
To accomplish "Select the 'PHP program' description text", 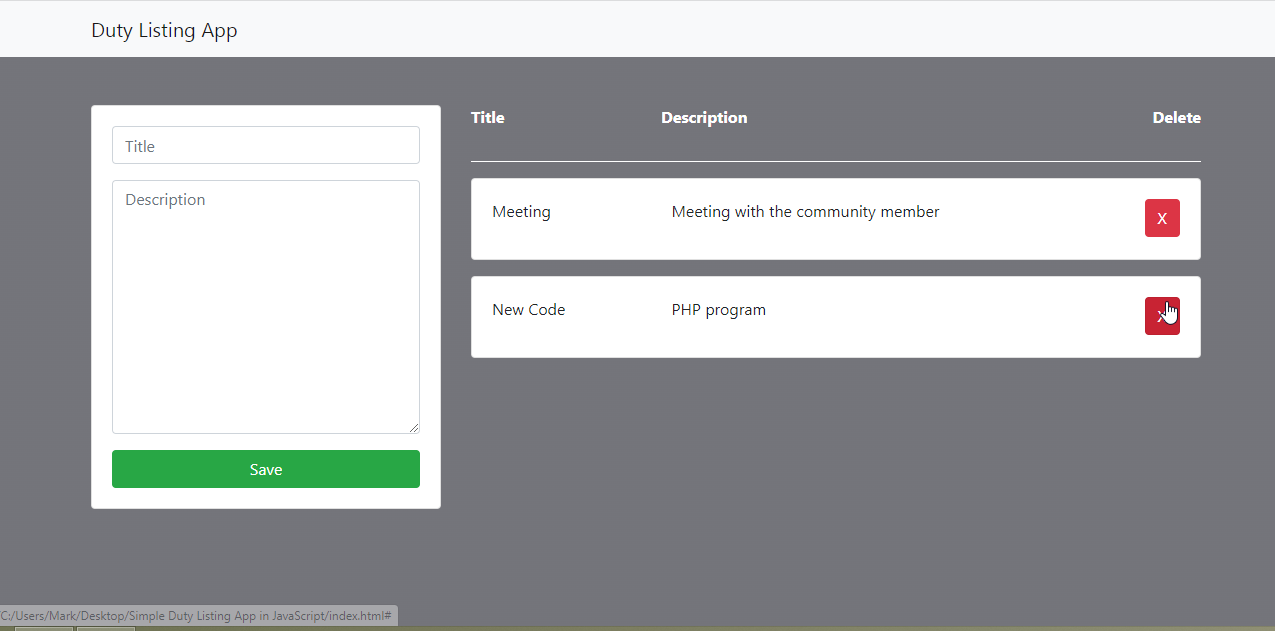I will coord(718,310).
